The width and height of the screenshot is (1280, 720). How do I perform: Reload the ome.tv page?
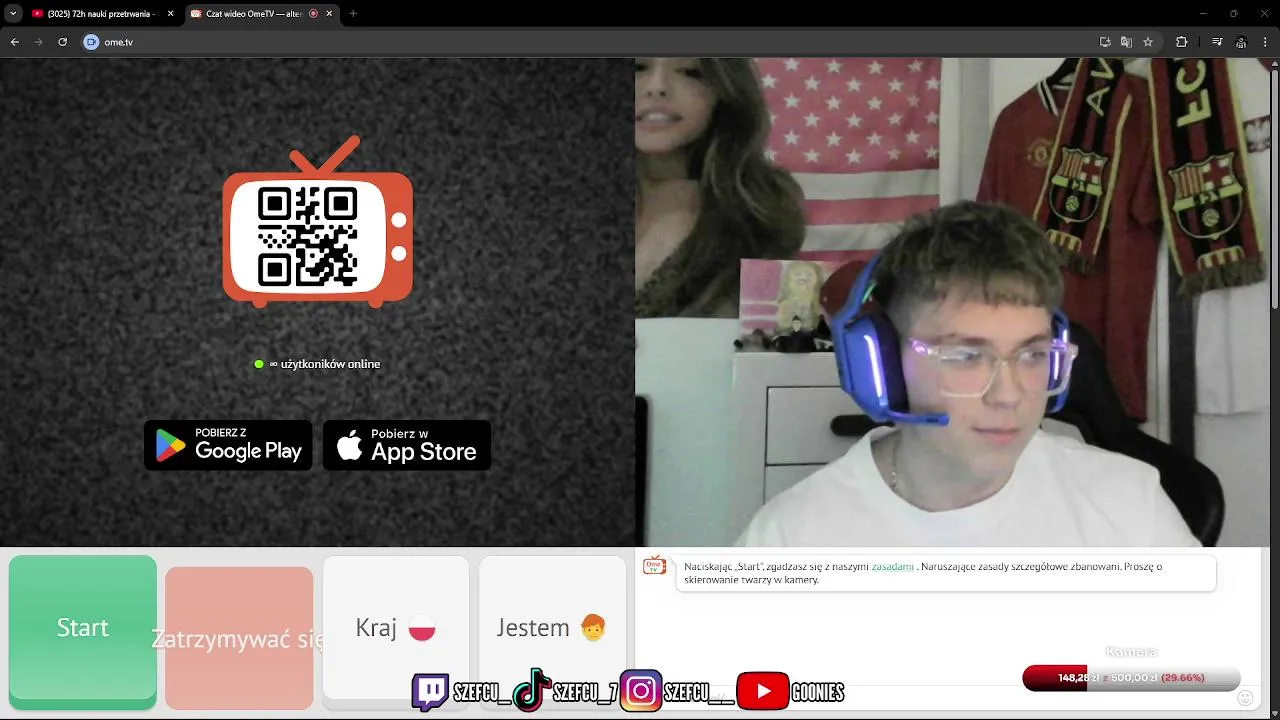tap(62, 42)
